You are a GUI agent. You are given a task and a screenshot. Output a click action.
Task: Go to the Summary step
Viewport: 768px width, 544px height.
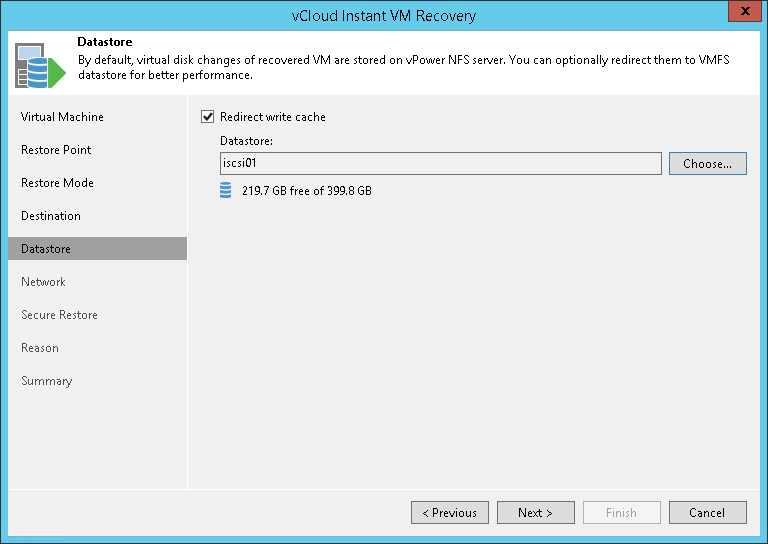point(46,381)
